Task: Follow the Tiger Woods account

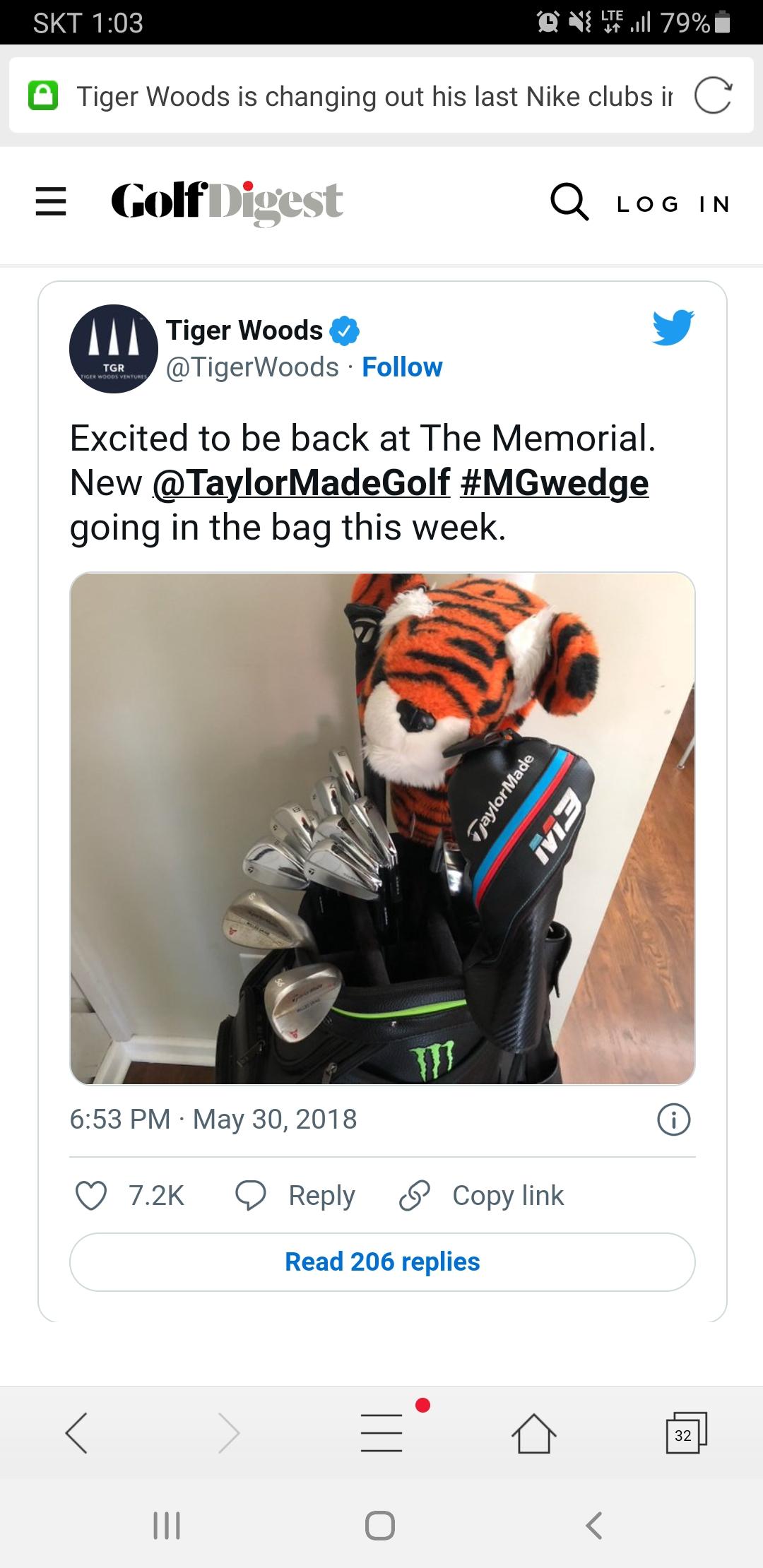Action: click(x=402, y=367)
